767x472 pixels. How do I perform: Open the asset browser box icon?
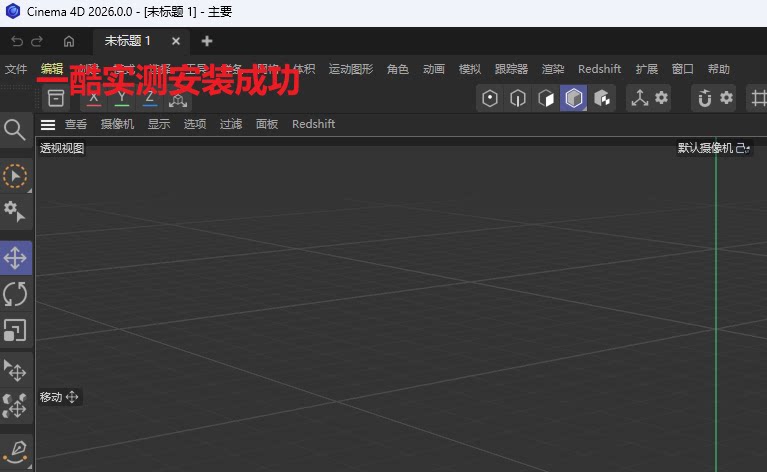(x=56, y=98)
